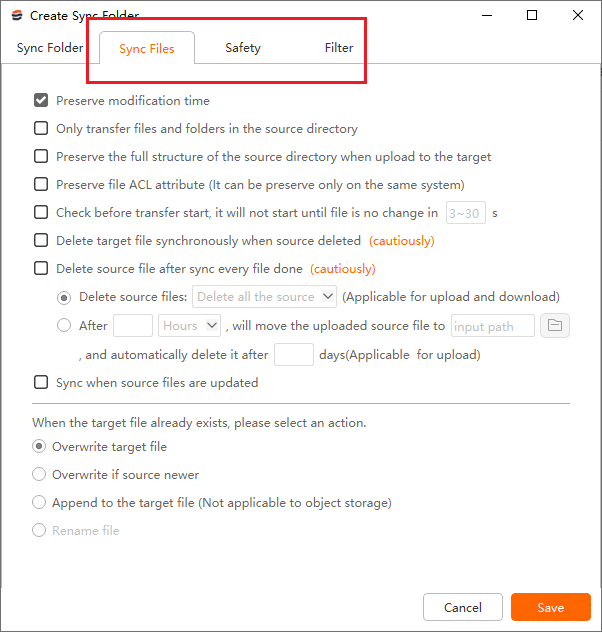The width and height of the screenshot is (602, 632).
Task: Select Overwrite if source newer
Action: point(39,475)
